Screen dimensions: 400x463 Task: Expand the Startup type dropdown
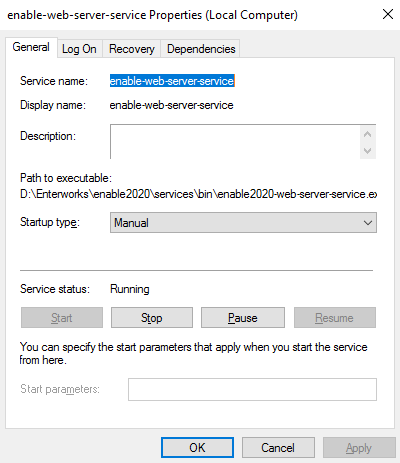[243, 222]
